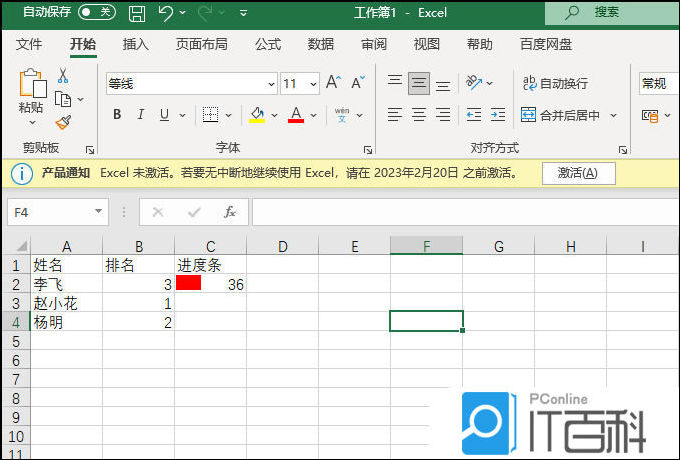680x460 pixels.
Task: Open the Borders dropdown arrow
Action: (x=229, y=115)
